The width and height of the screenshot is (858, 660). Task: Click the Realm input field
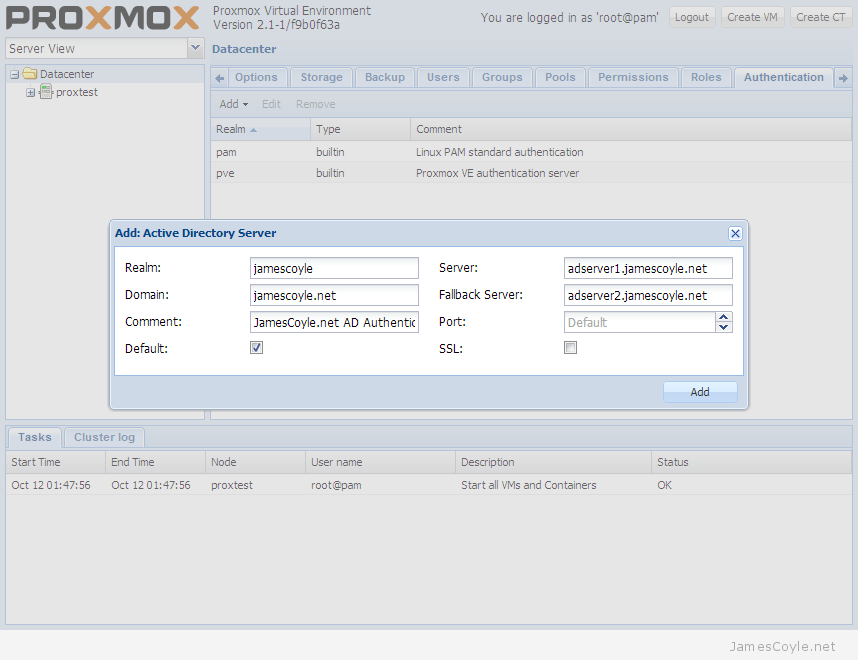[x=334, y=268]
